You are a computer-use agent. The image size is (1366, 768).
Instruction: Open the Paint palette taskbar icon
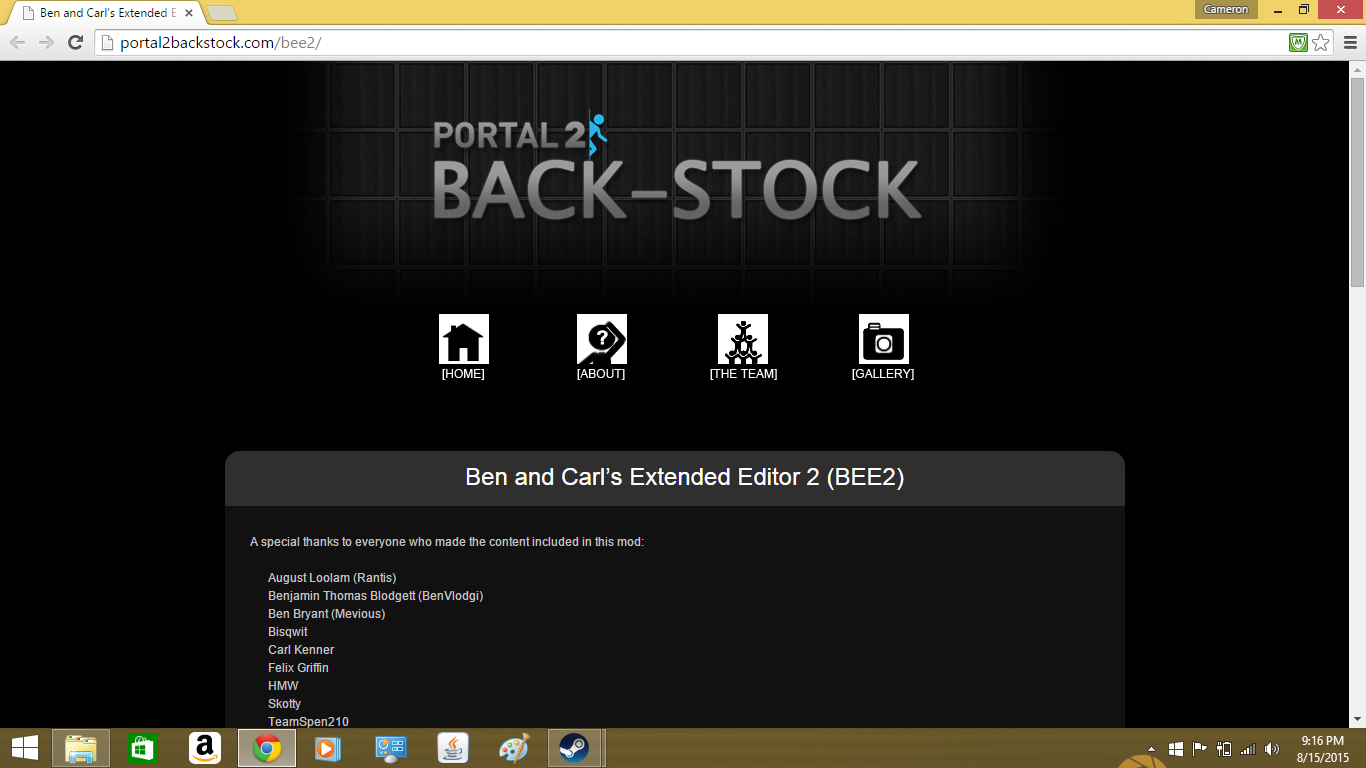(x=513, y=748)
